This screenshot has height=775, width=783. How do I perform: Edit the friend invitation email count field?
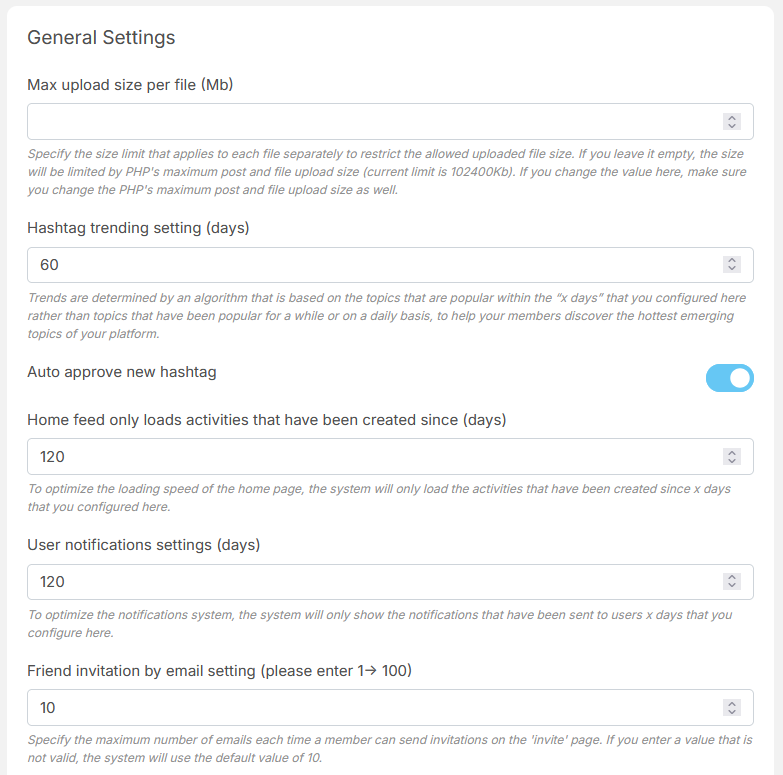point(370,708)
